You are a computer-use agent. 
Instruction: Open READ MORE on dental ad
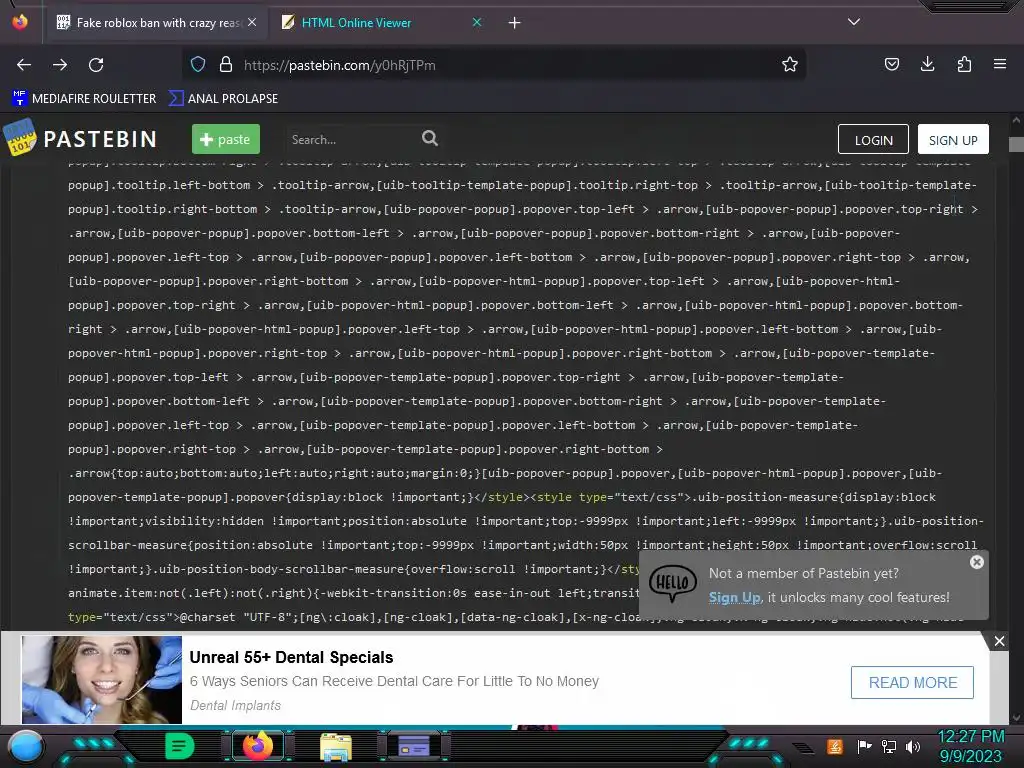pyautogui.click(x=912, y=682)
